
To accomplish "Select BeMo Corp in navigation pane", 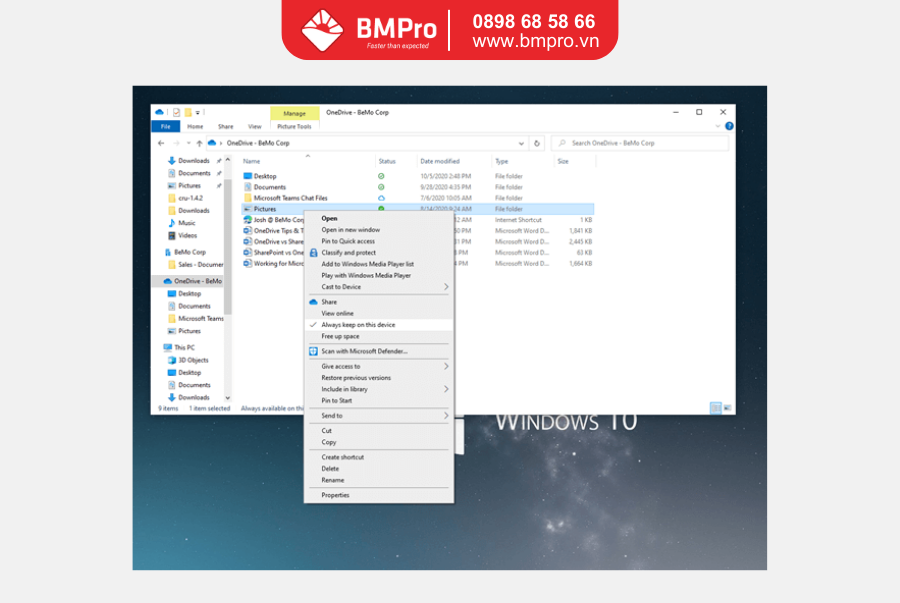I will [x=189, y=252].
